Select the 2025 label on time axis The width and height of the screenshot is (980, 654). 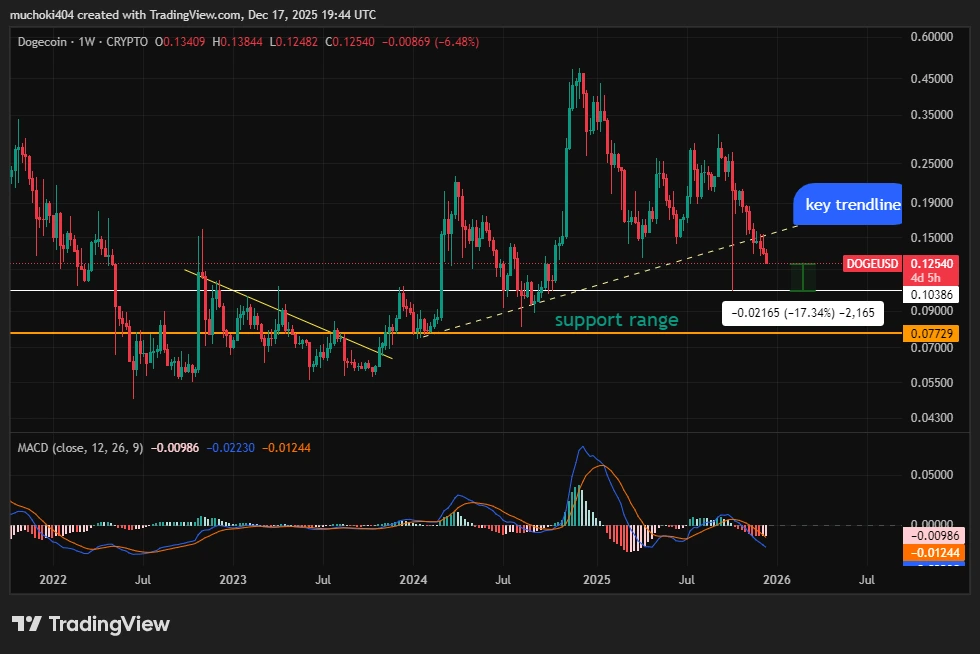(598, 580)
